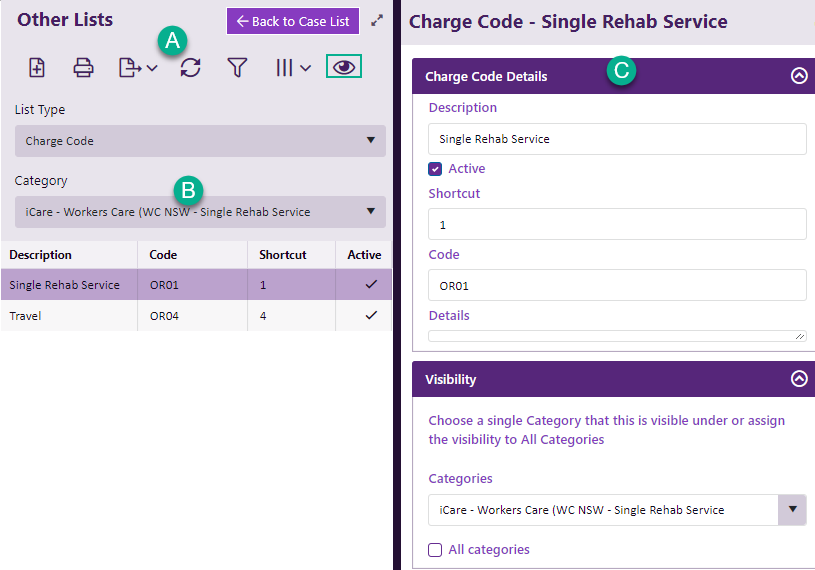The image size is (815, 570).
Task: Open the column chooser icon
Action: 293,68
